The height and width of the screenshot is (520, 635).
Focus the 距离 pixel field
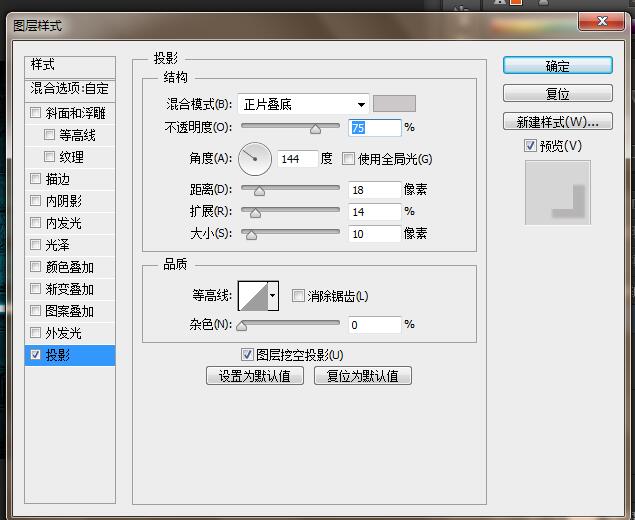(375, 190)
